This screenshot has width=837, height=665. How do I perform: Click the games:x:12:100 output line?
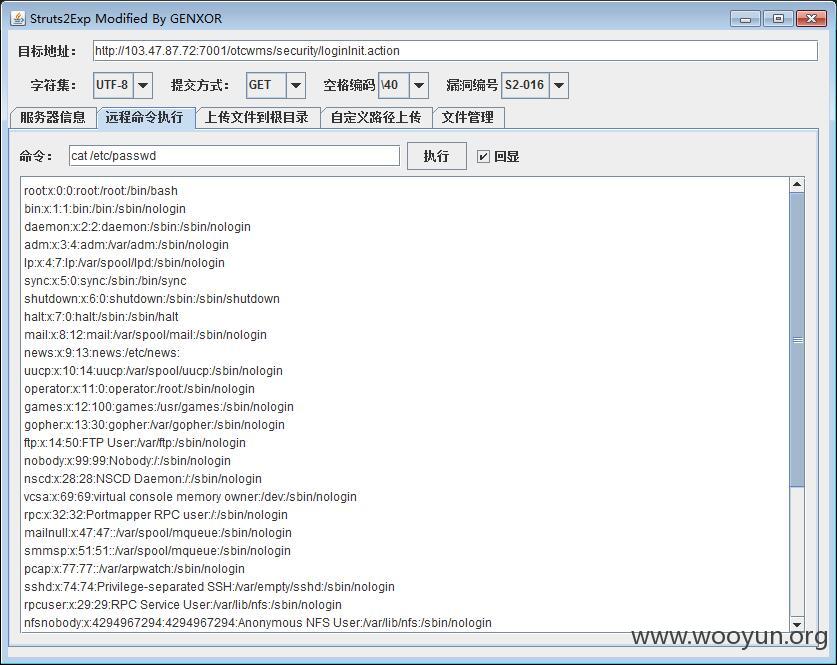pos(159,407)
